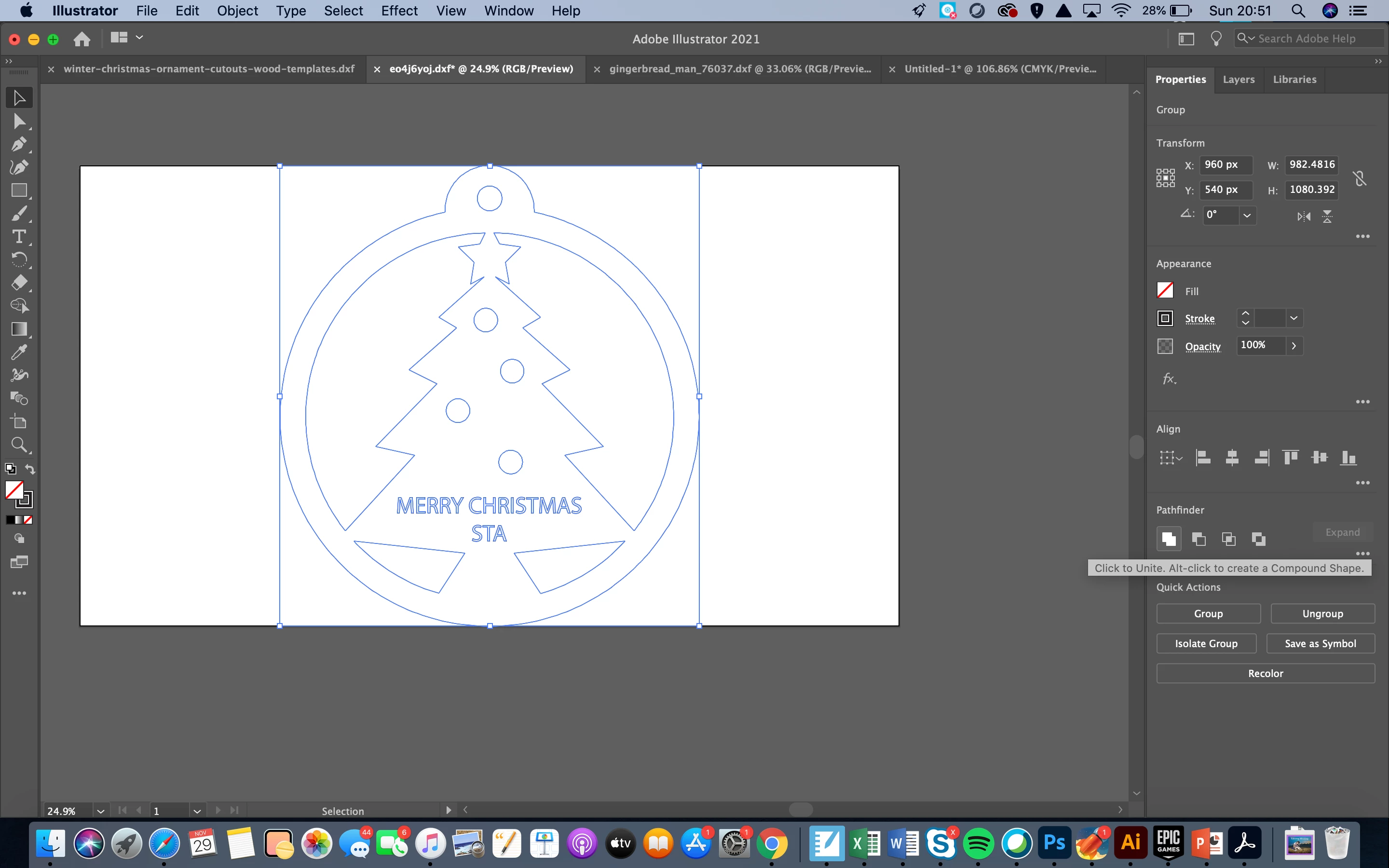The width and height of the screenshot is (1389, 868).
Task: Activate the Eyedropper tool
Action: (19, 352)
